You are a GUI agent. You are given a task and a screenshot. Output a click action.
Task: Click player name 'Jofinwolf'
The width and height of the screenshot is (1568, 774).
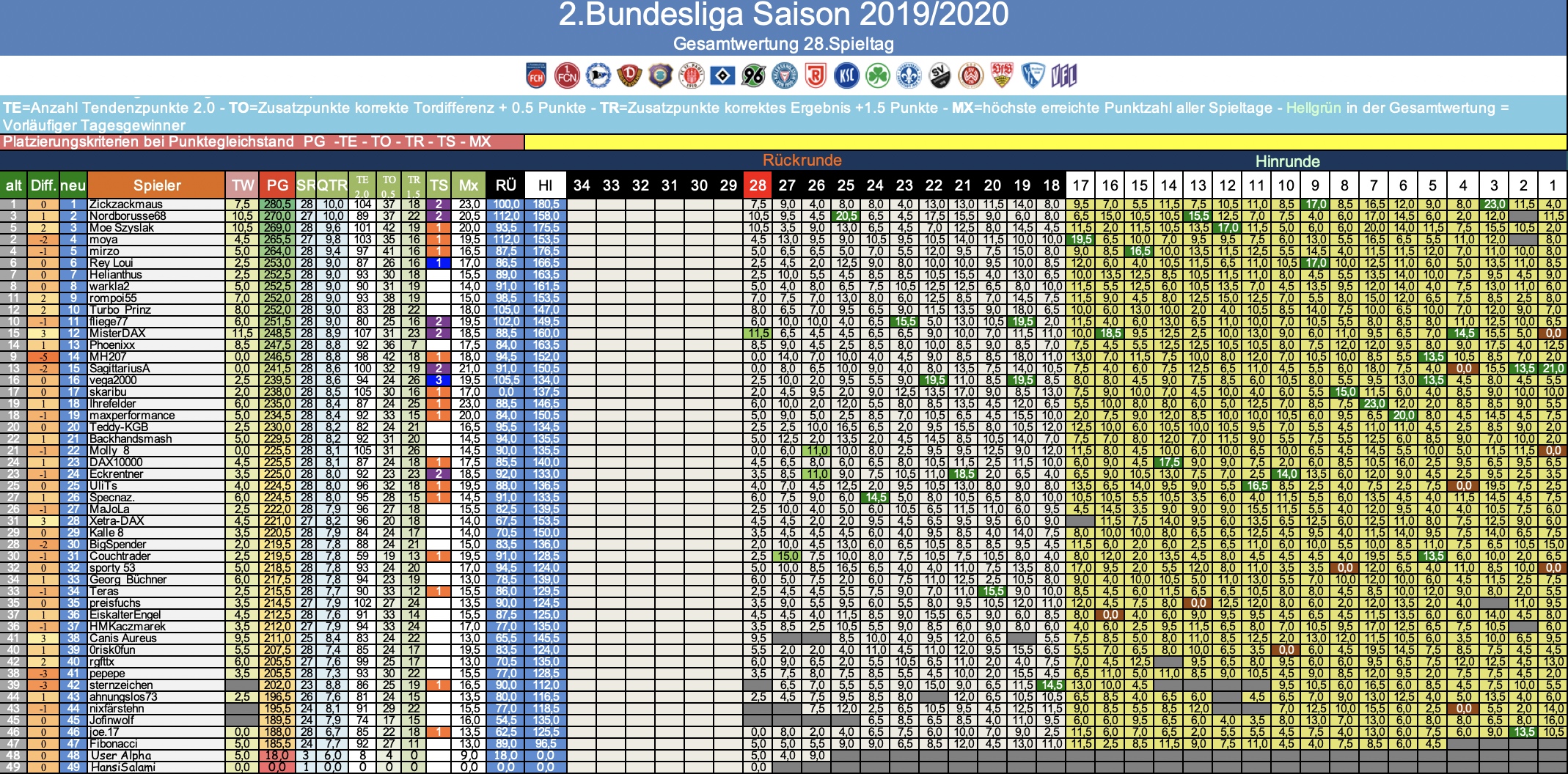pyautogui.click(x=111, y=720)
